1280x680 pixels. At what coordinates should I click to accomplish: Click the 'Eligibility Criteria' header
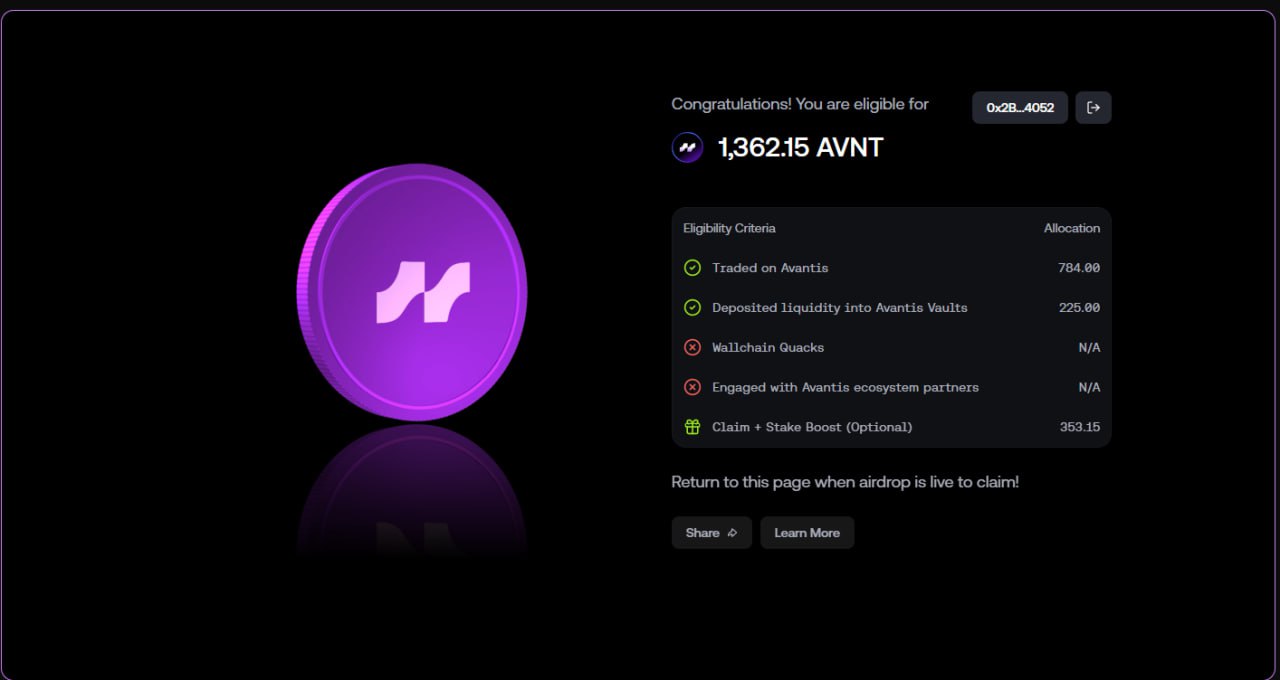pos(729,228)
